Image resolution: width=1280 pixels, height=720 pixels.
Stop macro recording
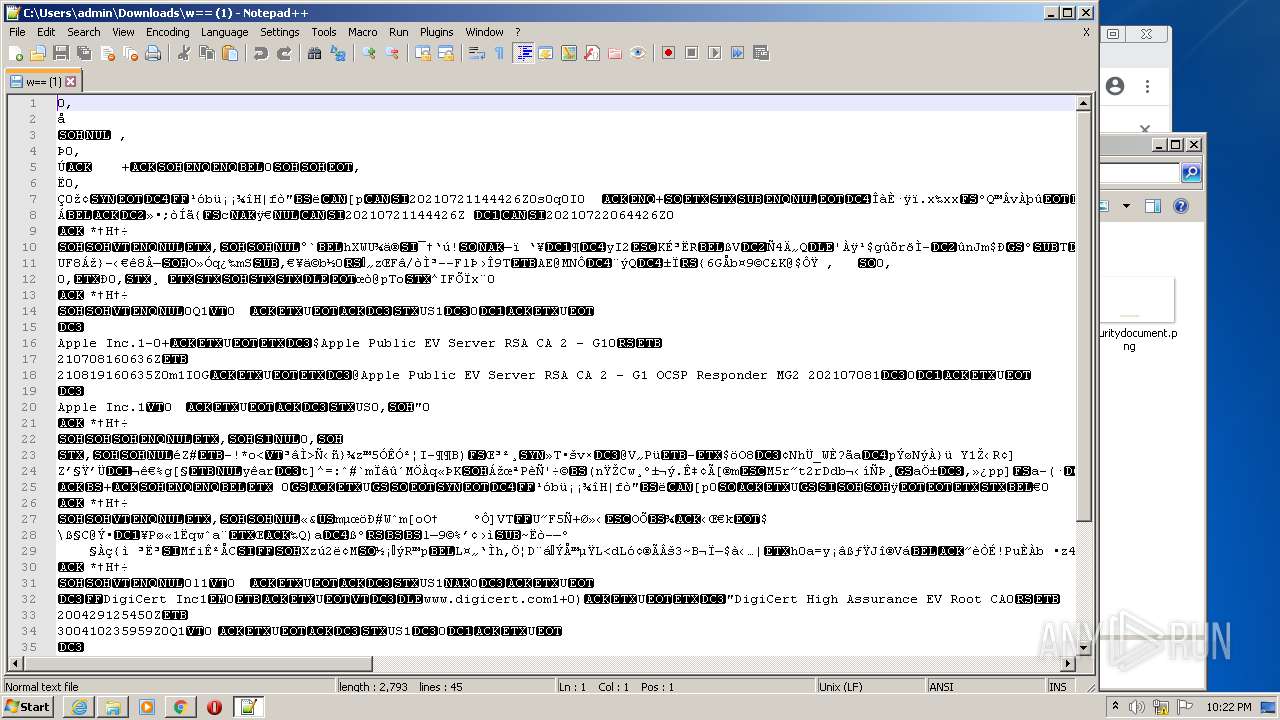pos(692,53)
